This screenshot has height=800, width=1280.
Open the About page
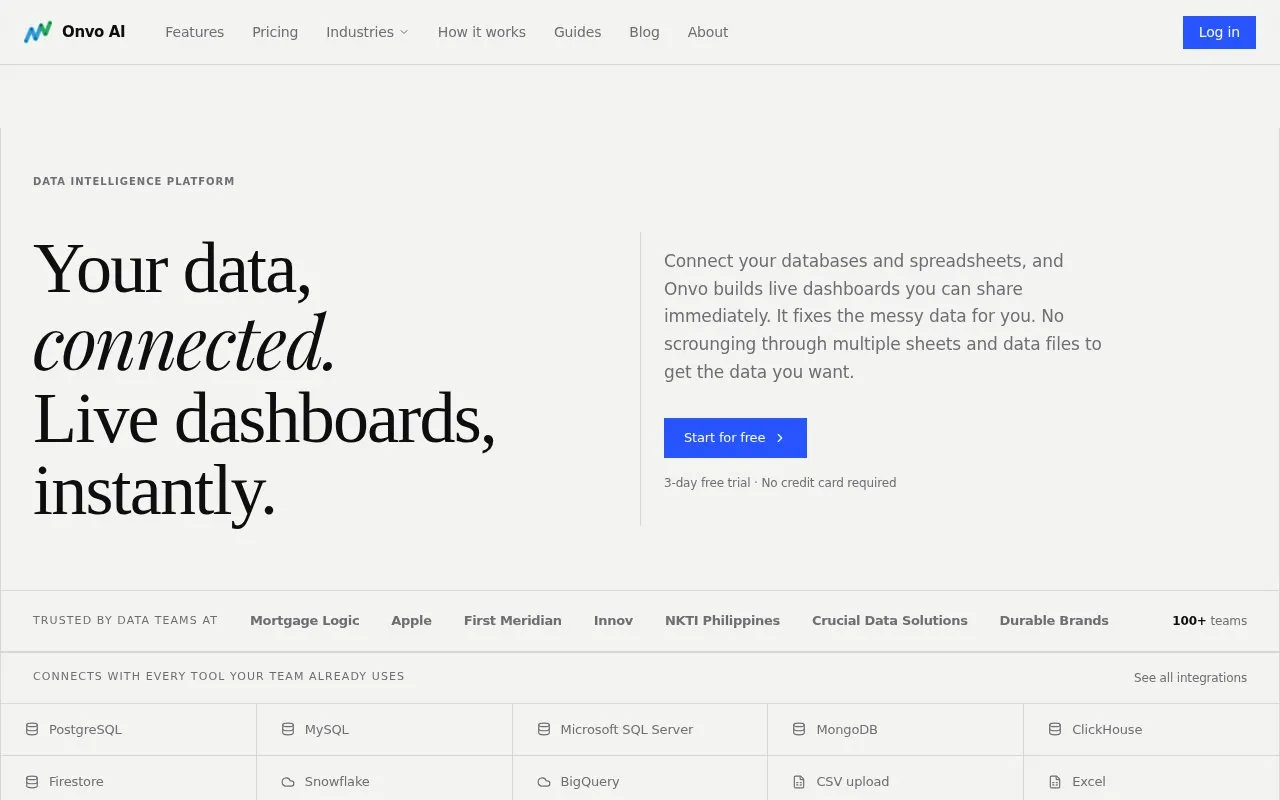[708, 32]
